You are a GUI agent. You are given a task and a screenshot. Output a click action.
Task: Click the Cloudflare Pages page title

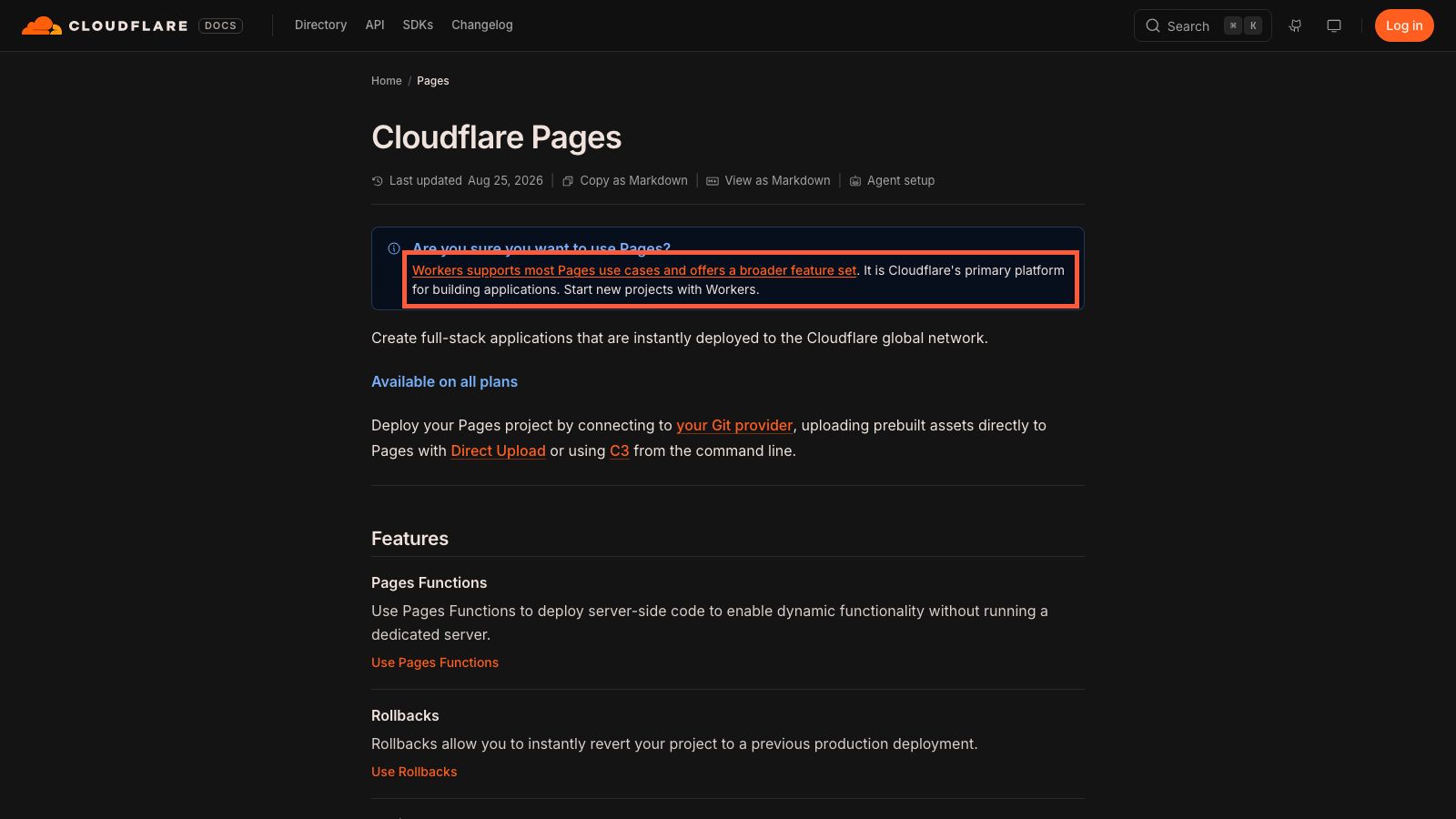pos(496,137)
